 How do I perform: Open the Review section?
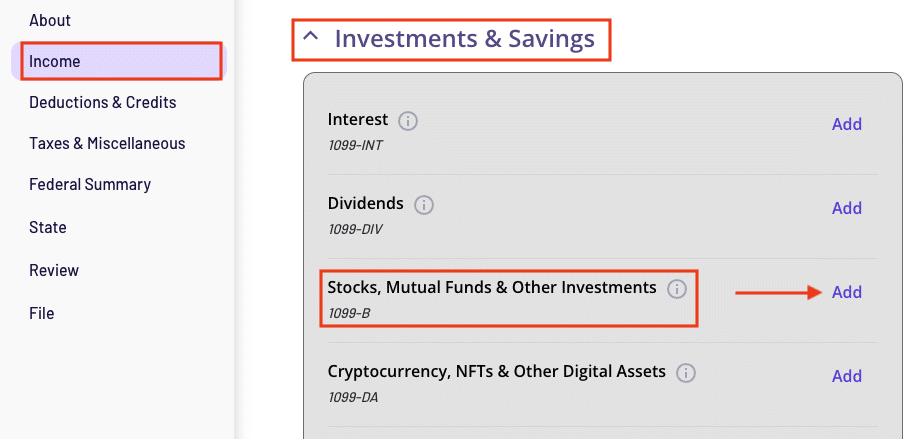pos(54,270)
